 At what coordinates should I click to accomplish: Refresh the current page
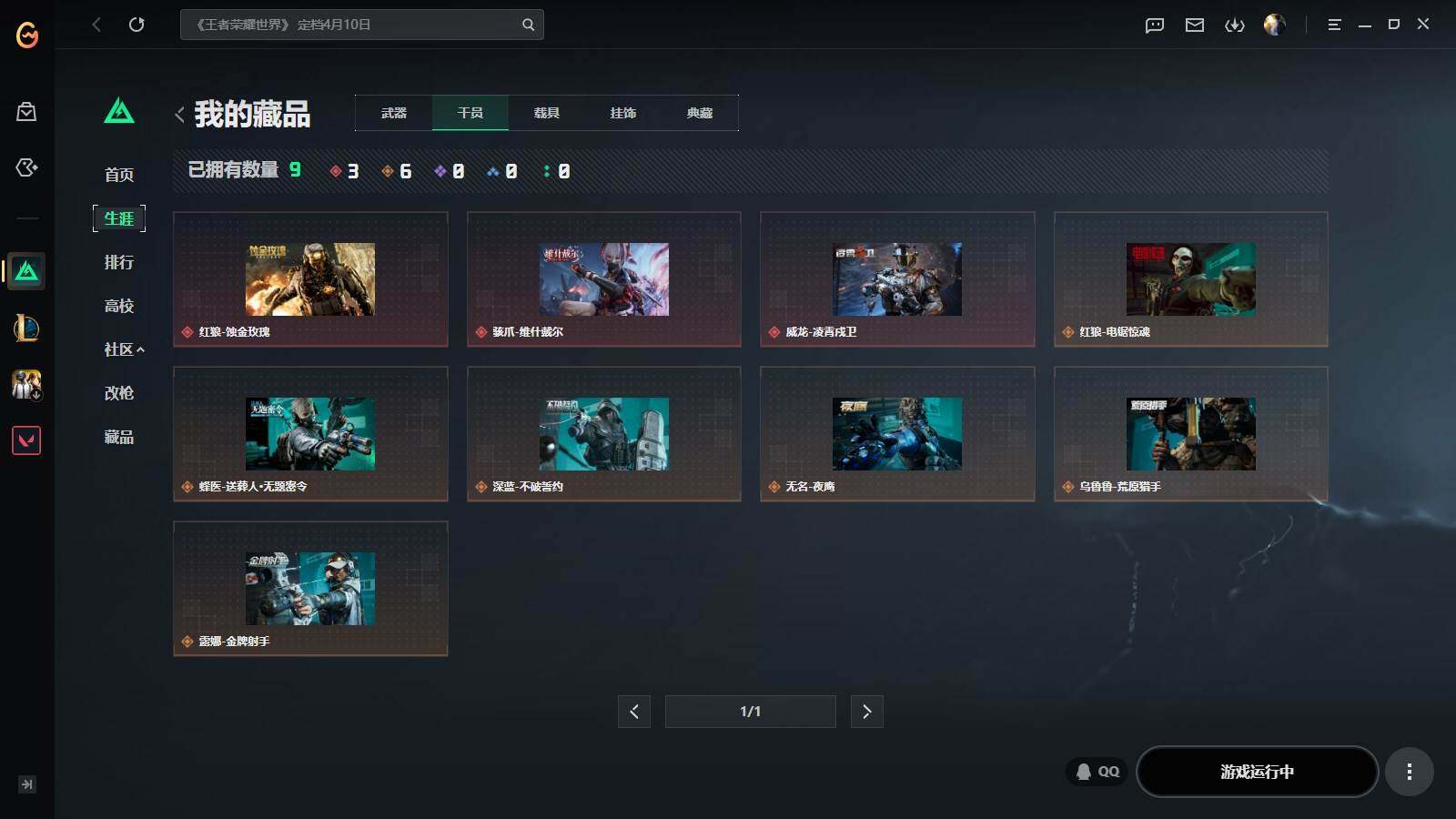[x=136, y=25]
